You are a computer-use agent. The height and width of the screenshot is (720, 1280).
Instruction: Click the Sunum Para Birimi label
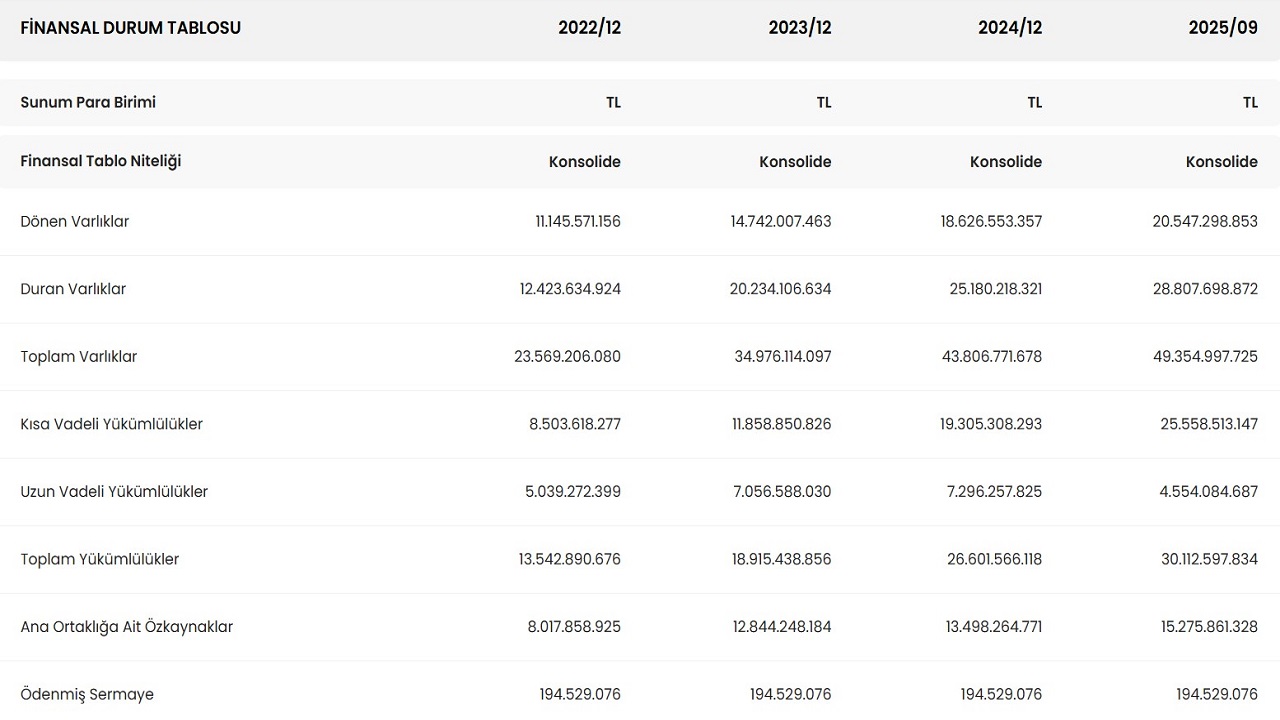[x=88, y=102]
